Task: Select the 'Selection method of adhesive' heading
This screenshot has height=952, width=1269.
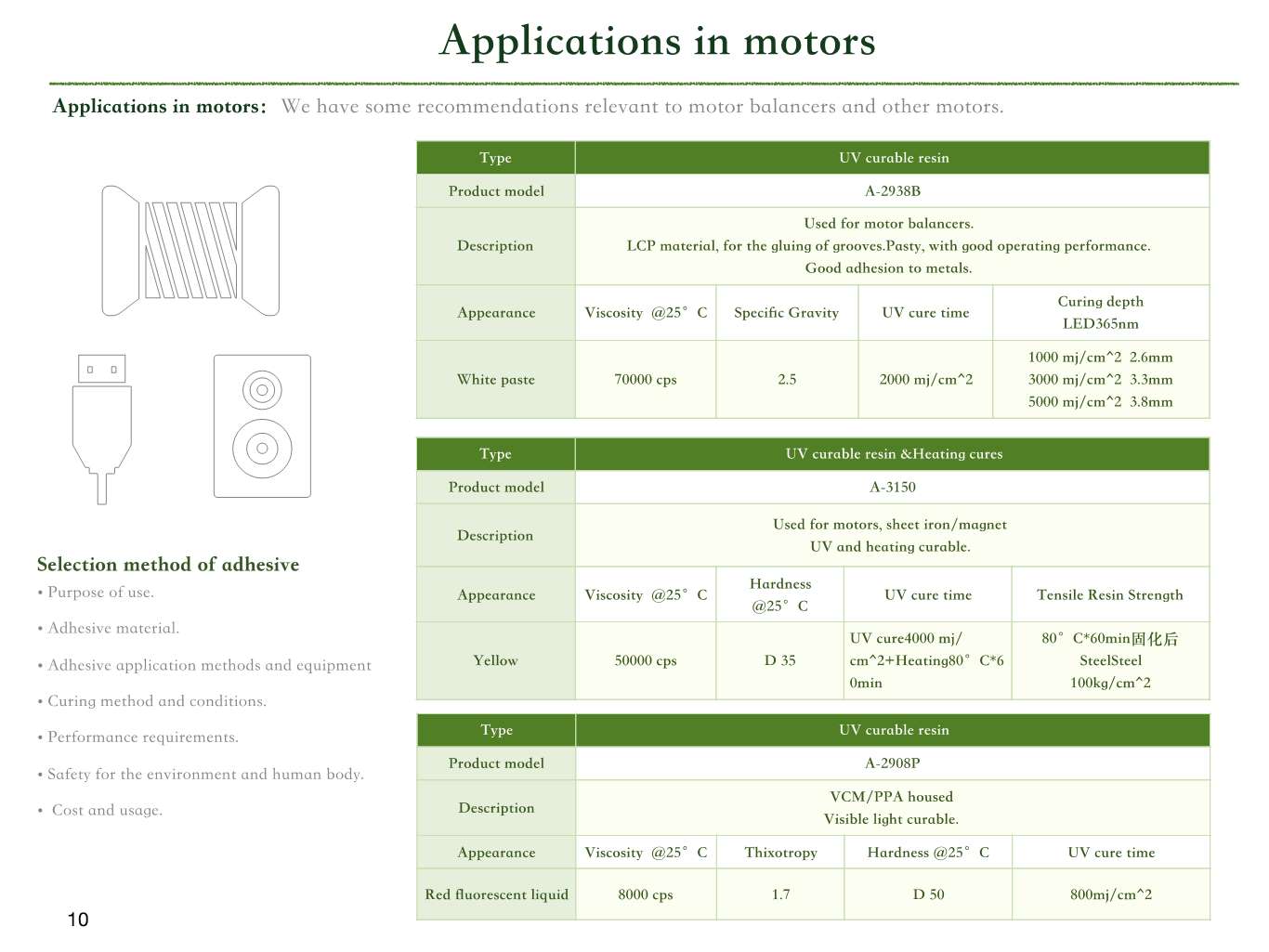Action: (168, 565)
